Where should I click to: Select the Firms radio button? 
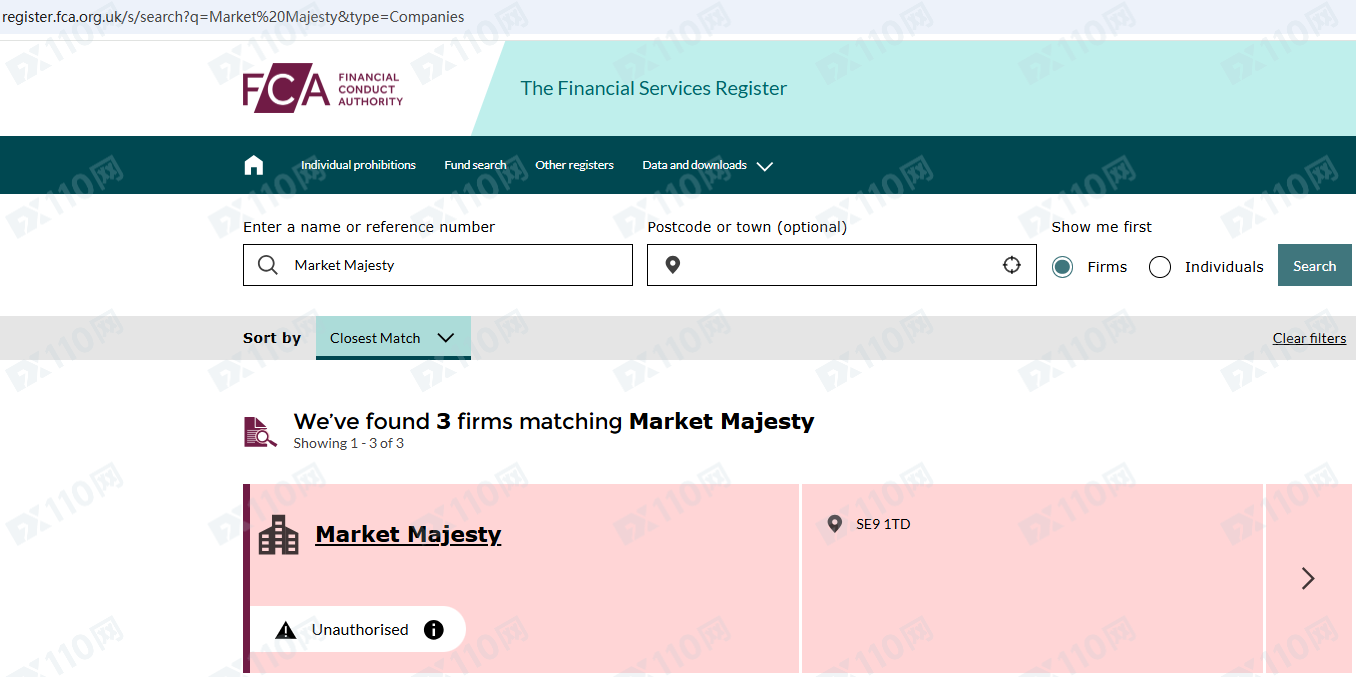tap(1062, 267)
